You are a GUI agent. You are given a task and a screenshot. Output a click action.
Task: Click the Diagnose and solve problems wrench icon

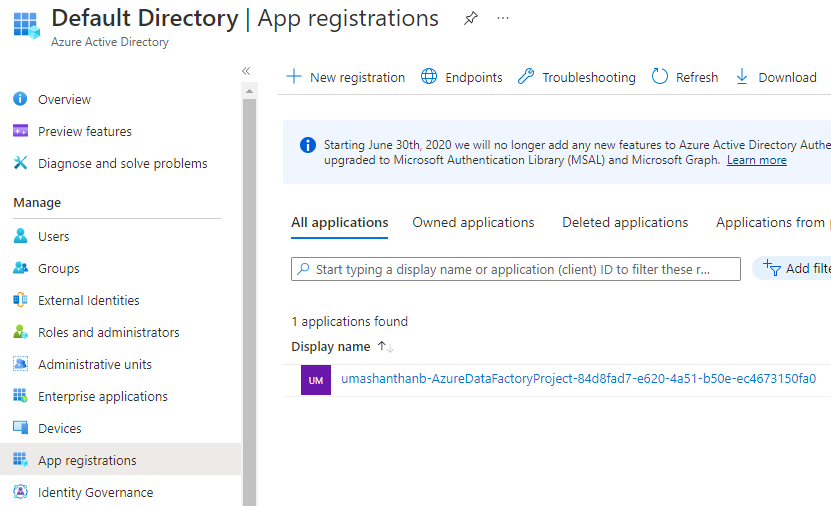[20, 163]
